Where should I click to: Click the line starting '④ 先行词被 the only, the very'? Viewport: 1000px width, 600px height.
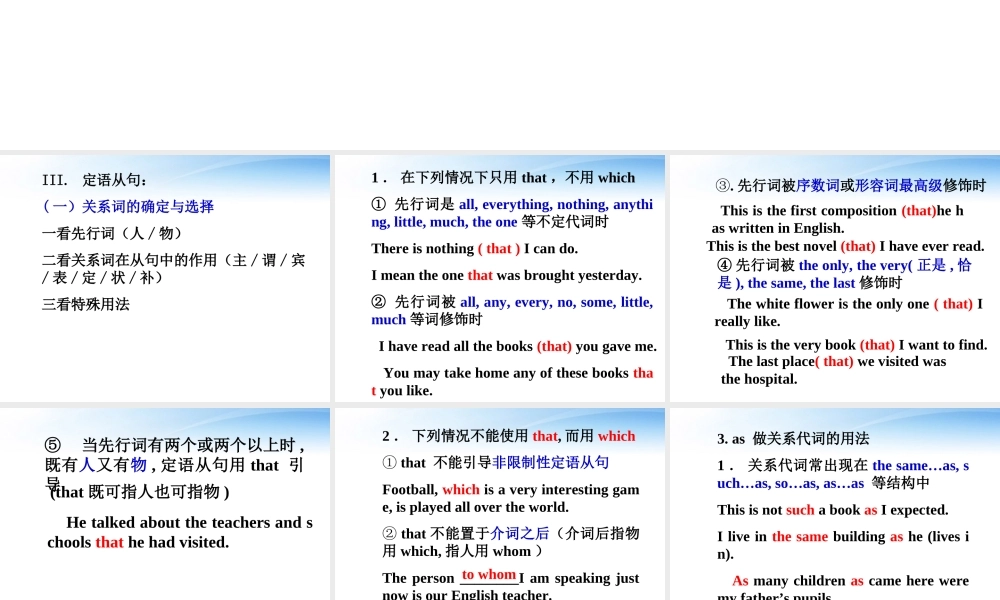[x=844, y=274]
